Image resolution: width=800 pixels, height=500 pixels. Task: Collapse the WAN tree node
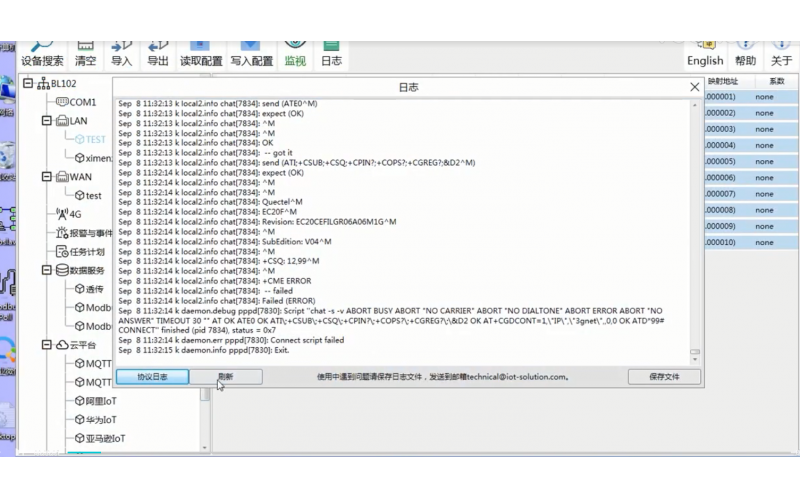click(x=47, y=177)
